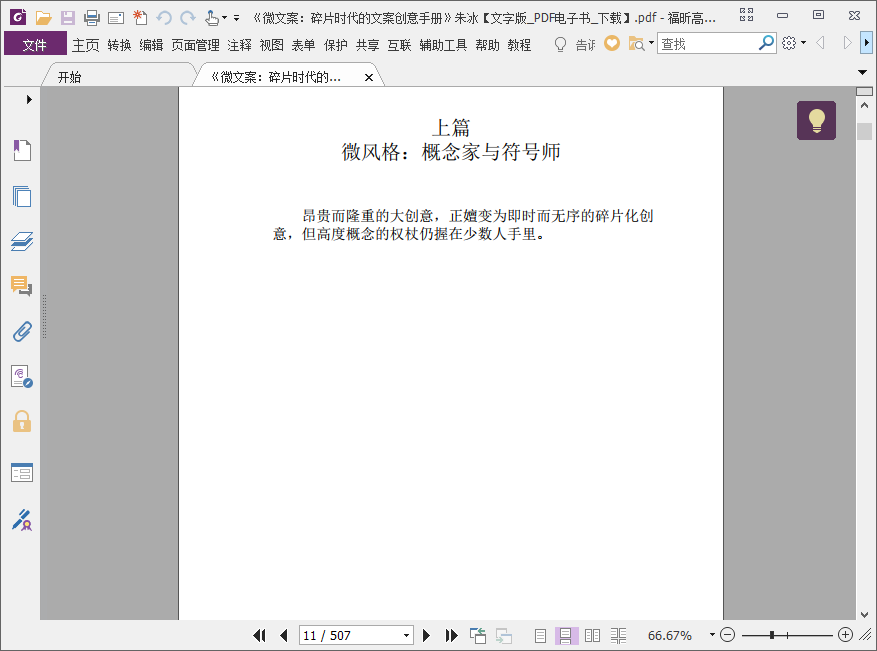Switch to continuous facing view
This screenshot has width=877, height=651.
(x=618, y=635)
